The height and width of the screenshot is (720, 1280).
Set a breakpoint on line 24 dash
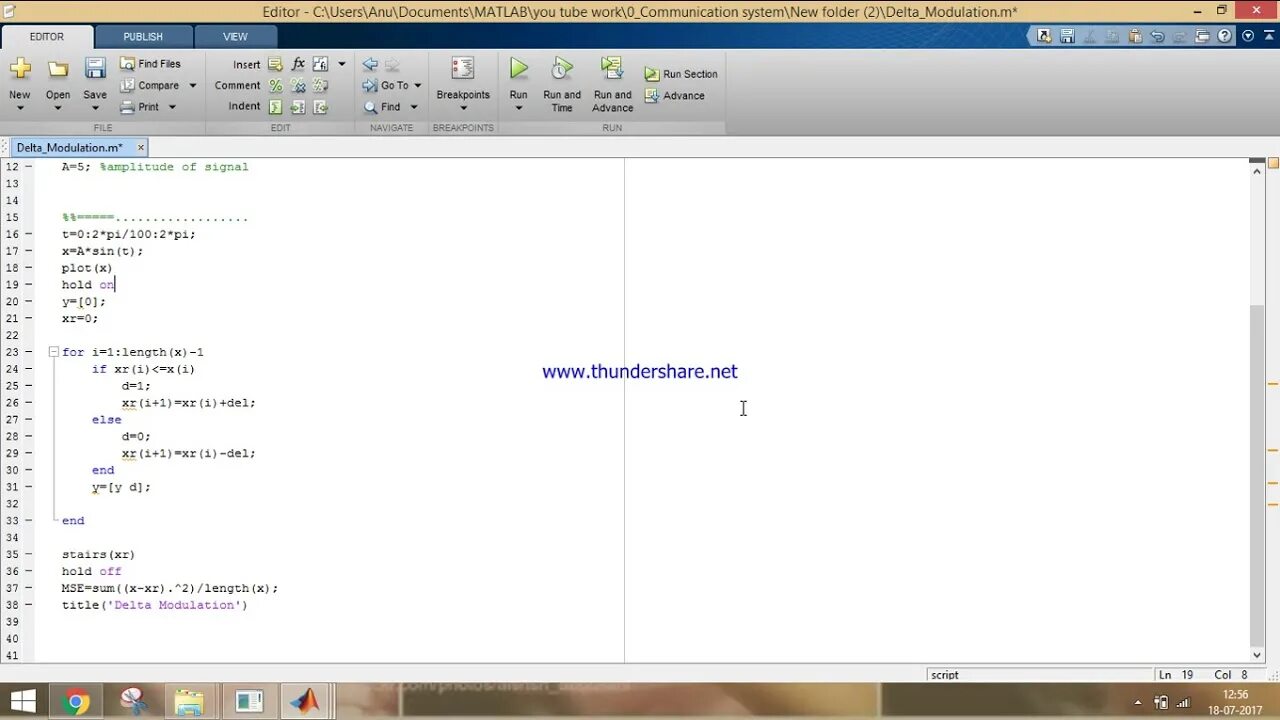click(28, 369)
